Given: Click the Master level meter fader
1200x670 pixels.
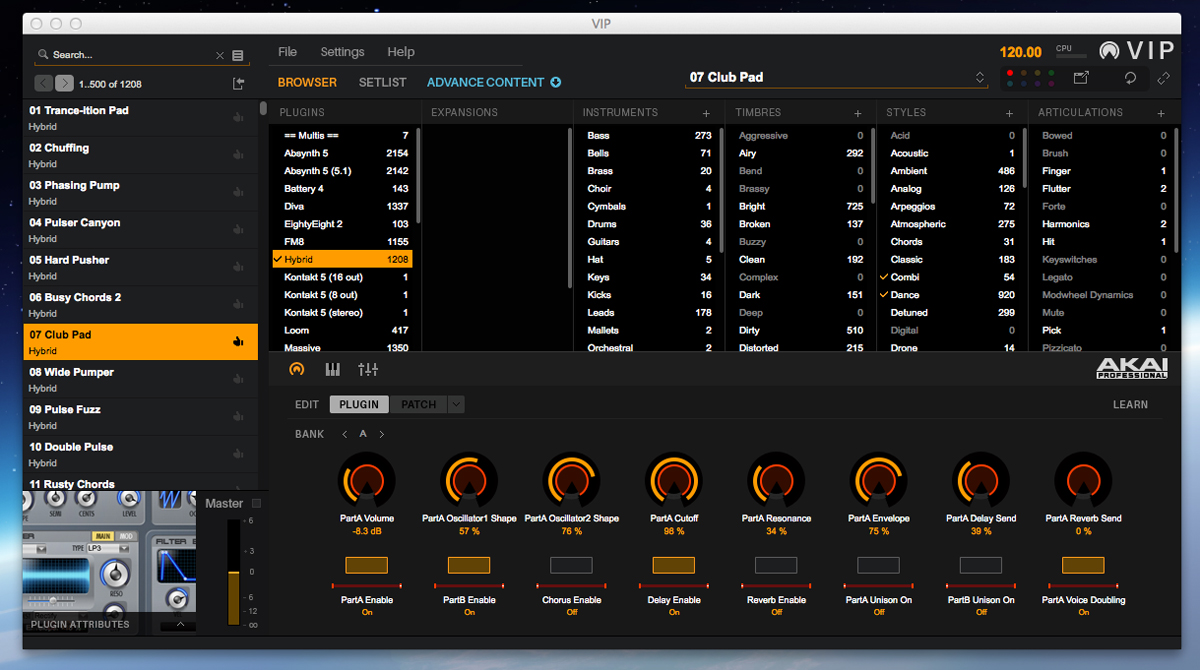Looking at the screenshot, I should tap(234, 572).
